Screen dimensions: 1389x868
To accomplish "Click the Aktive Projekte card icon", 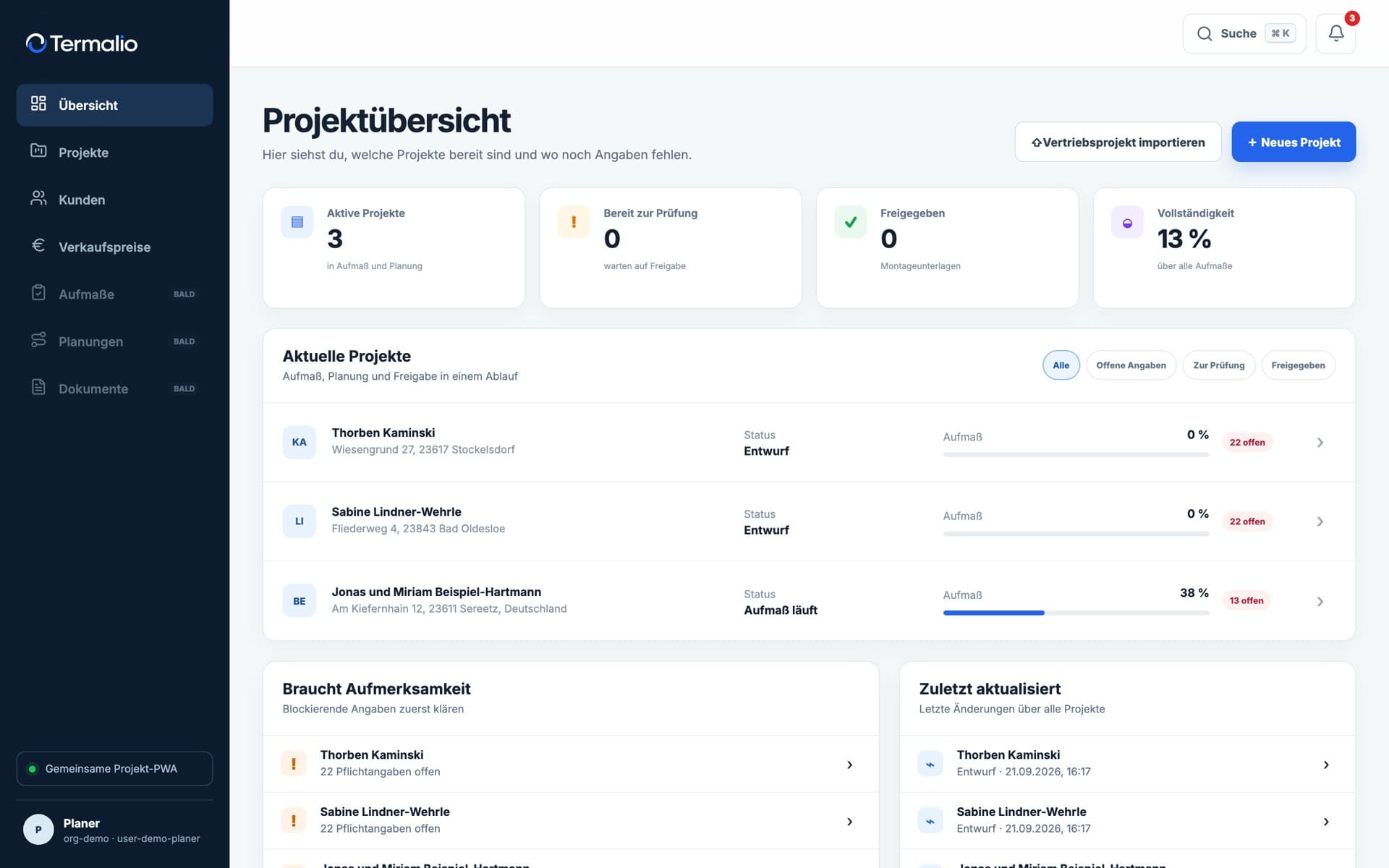I will click(297, 222).
